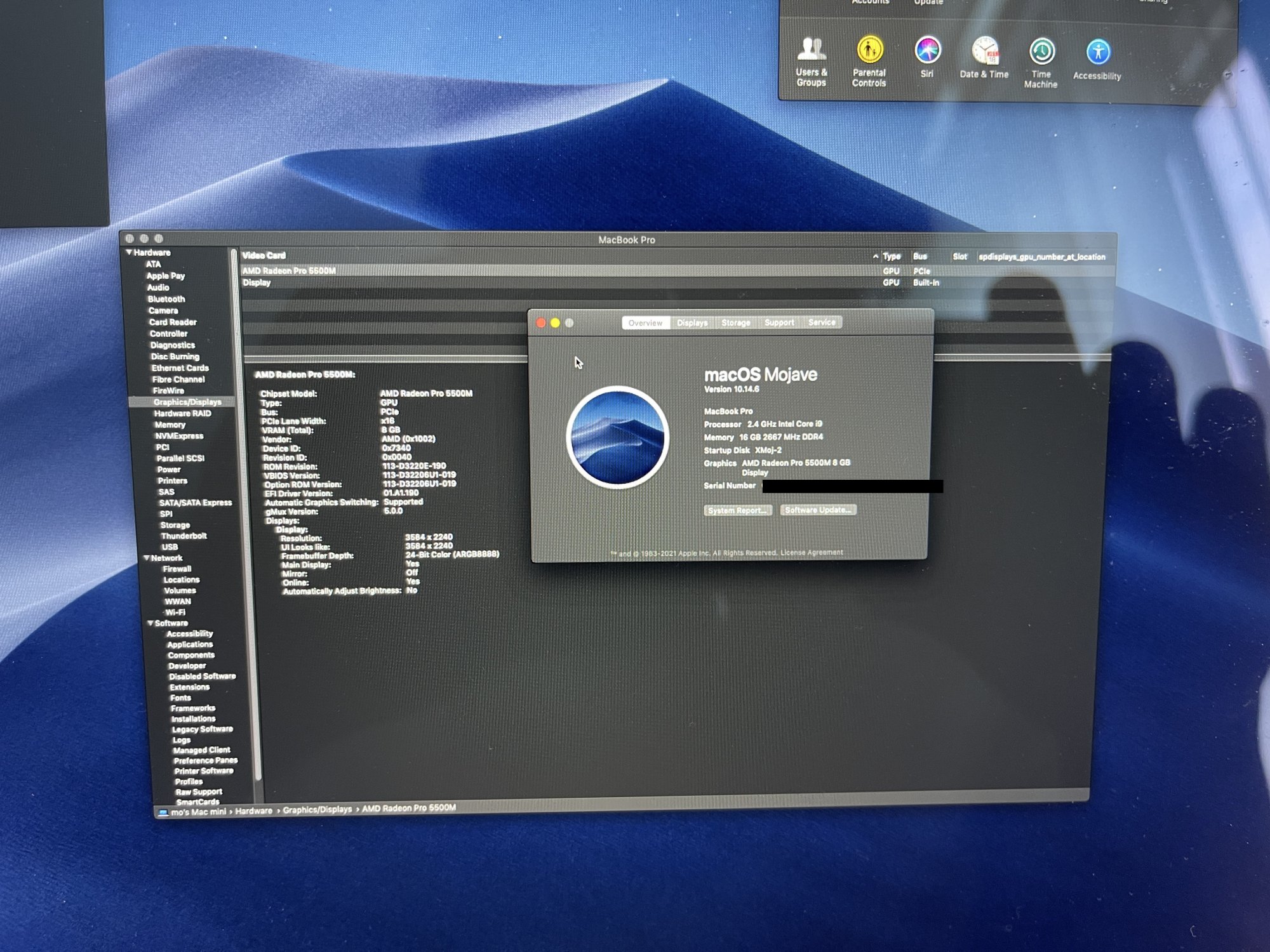Click the Software Update button
1270x952 pixels.
click(818, 510)
